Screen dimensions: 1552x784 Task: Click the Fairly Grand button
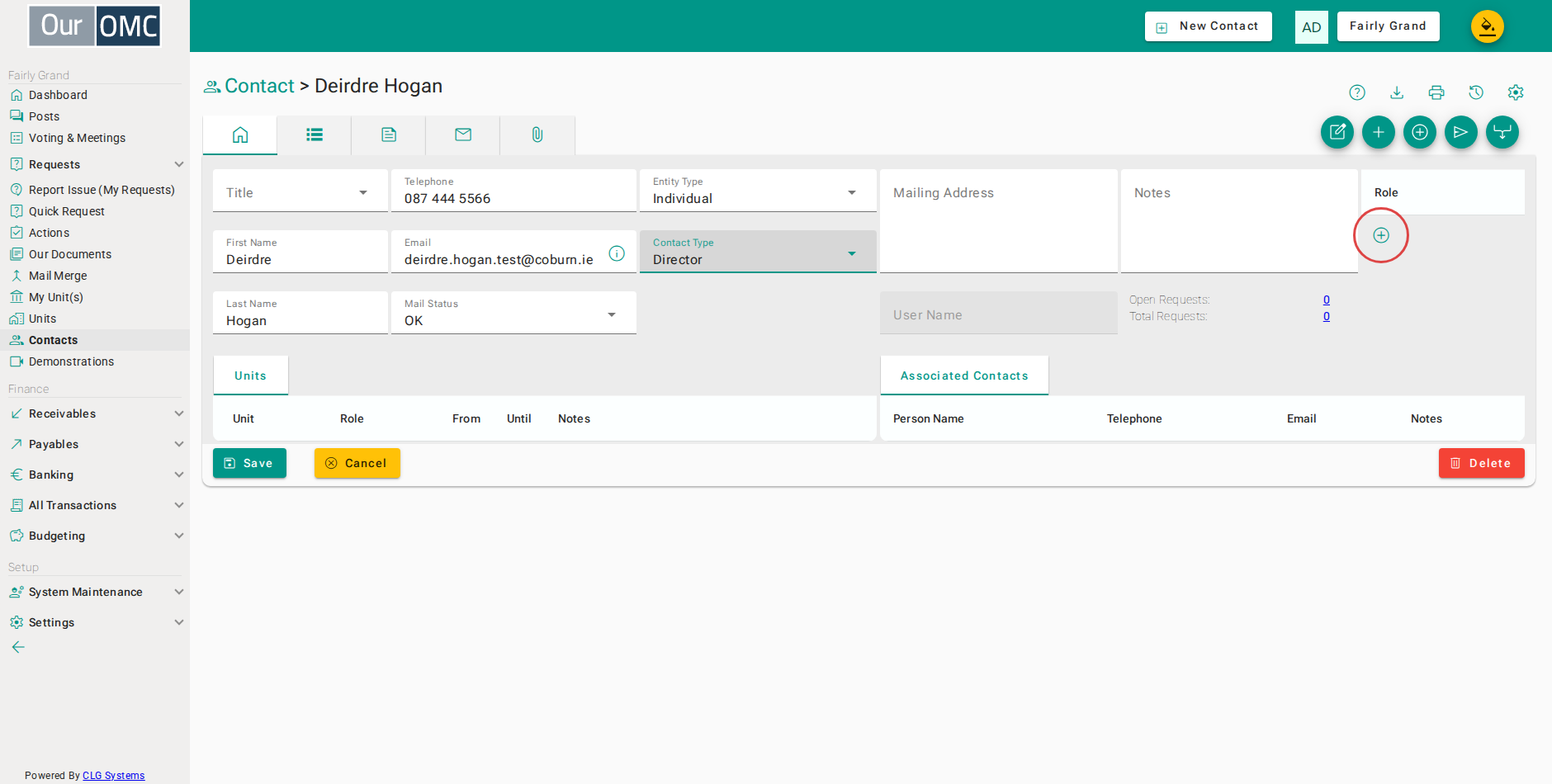tap(1389, 26)
